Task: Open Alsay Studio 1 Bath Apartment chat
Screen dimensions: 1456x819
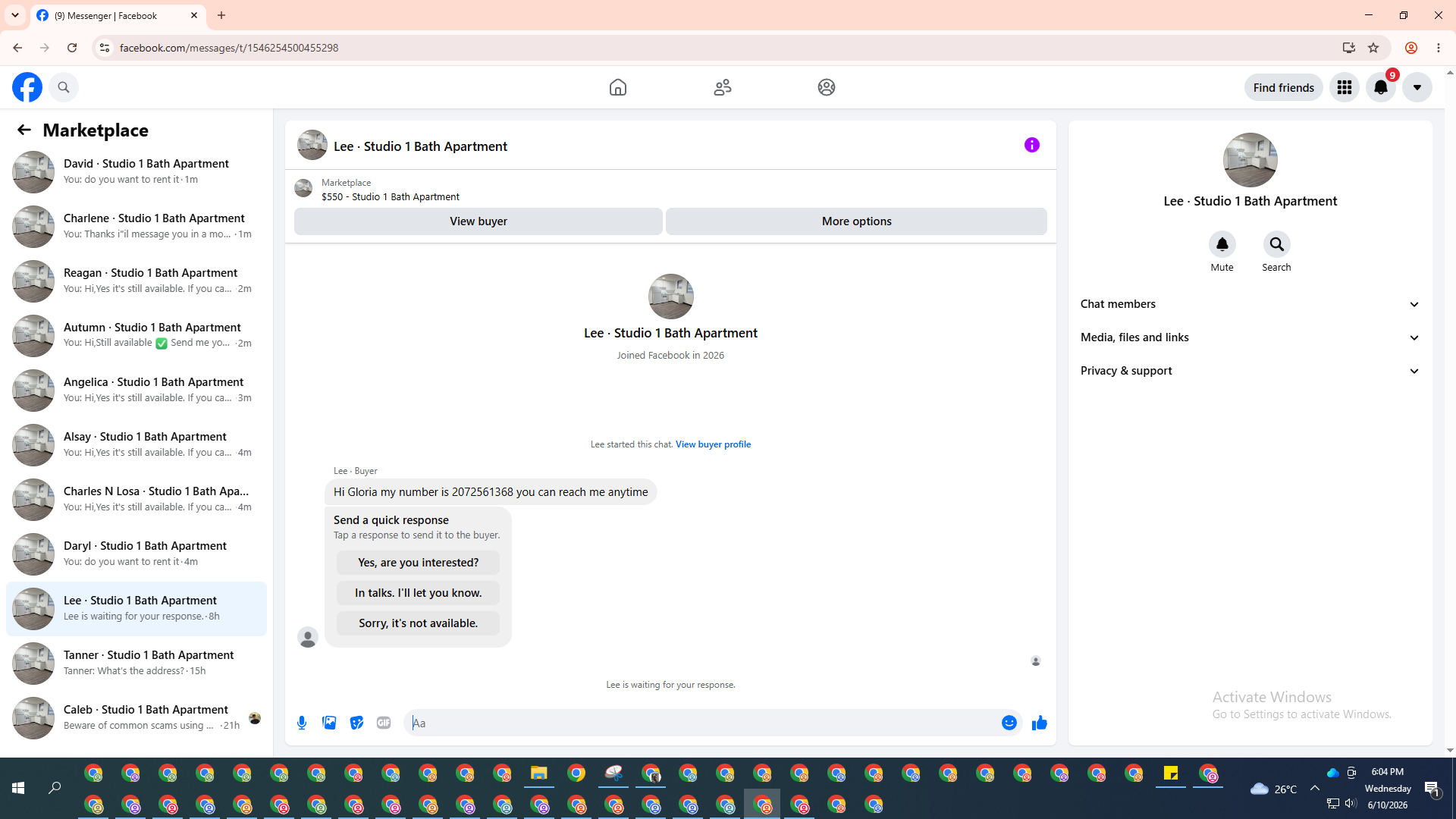Action: point(136,445)
